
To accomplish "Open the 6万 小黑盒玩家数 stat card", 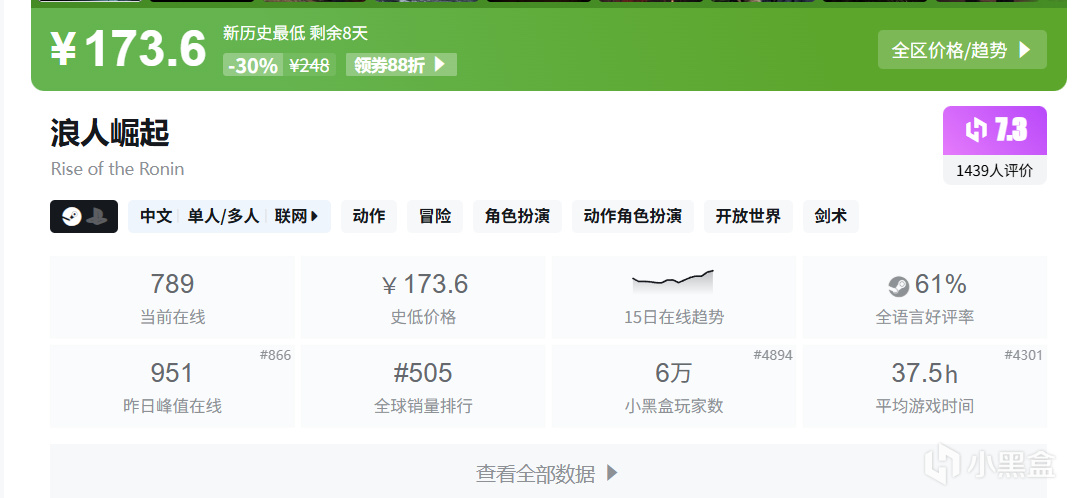I will 674,386.
